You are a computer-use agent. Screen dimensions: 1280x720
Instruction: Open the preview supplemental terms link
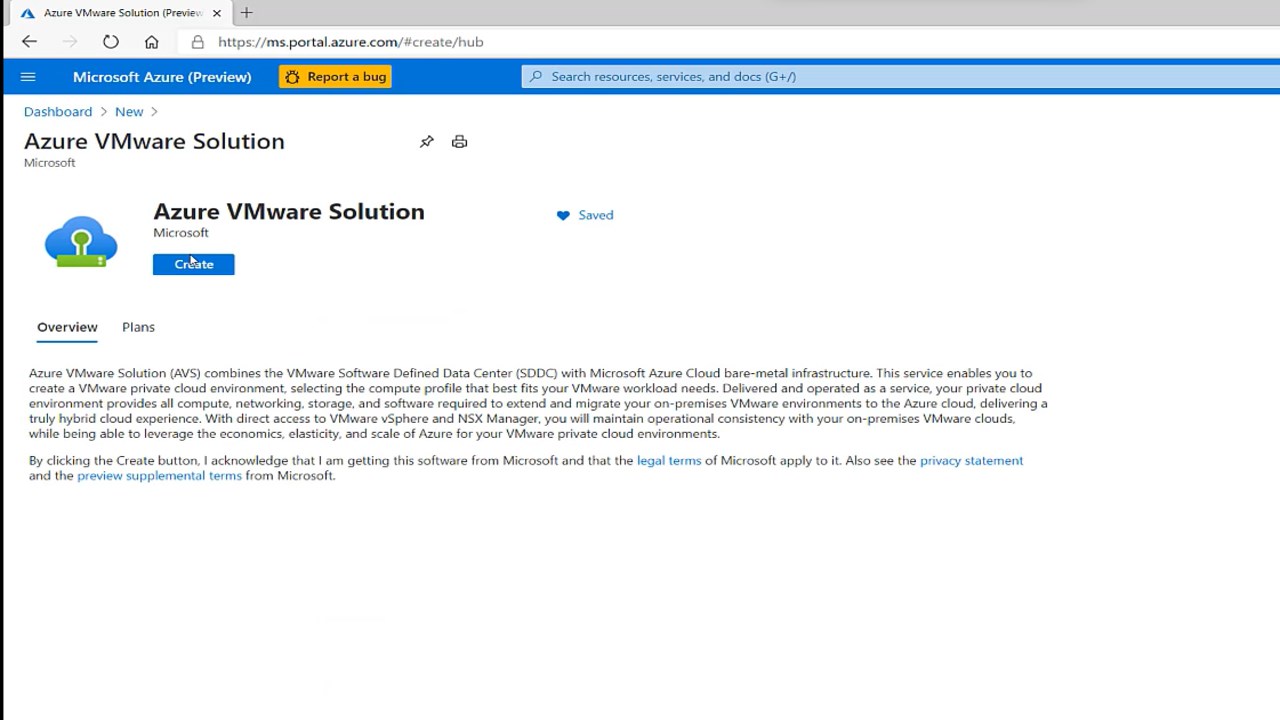pos(159,475)
